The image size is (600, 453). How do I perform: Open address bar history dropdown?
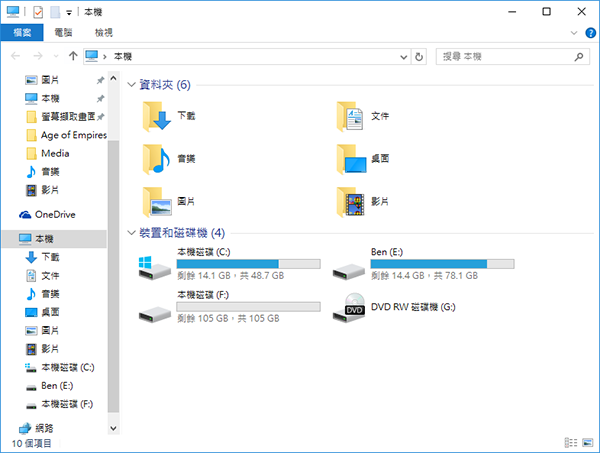403,57
